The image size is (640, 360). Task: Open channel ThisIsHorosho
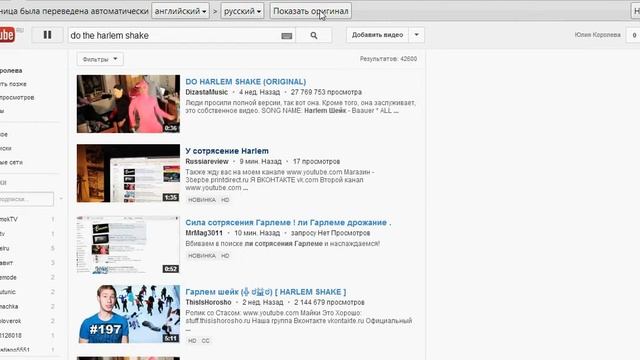(208, 302)
